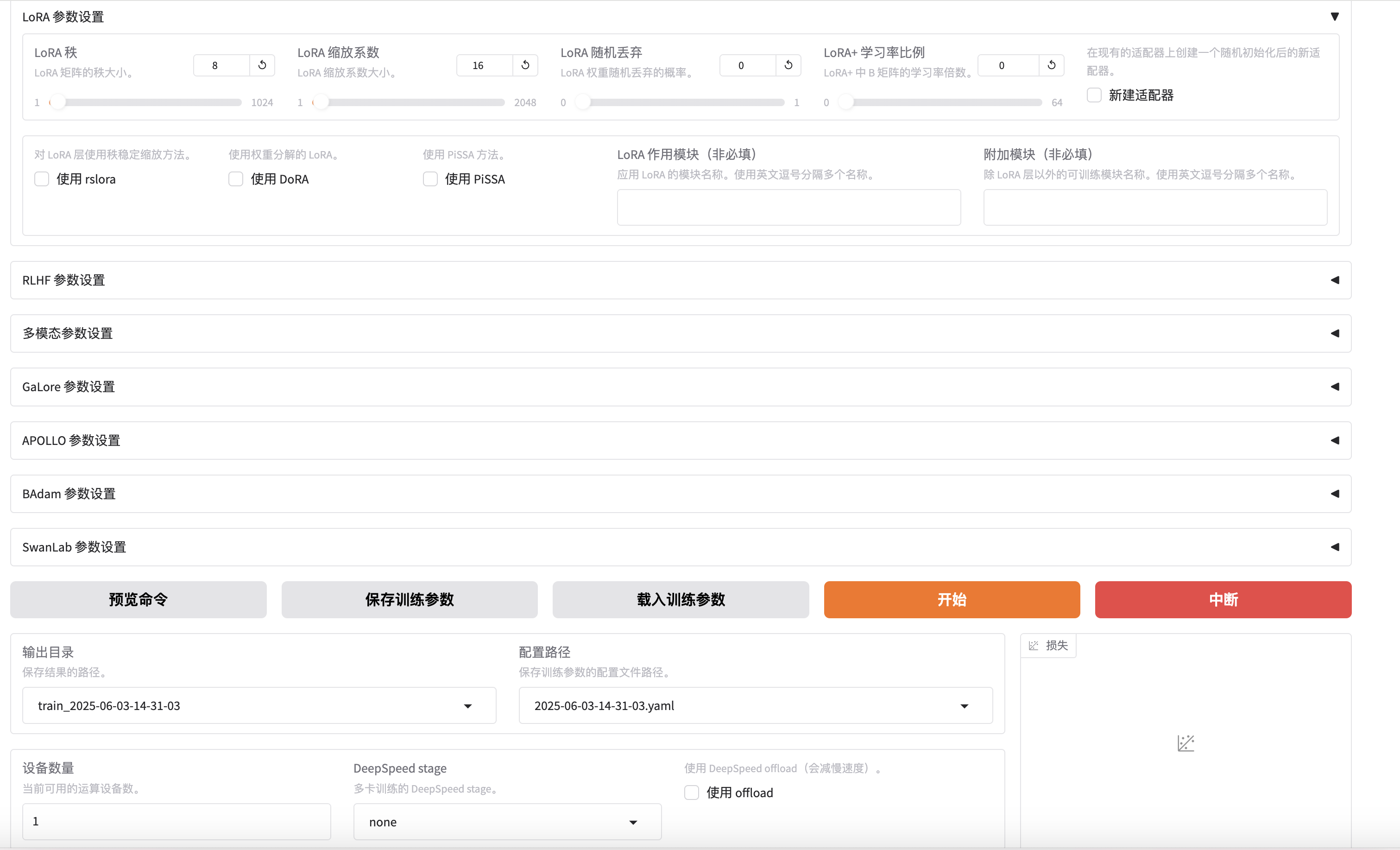The width and height of the screenshot is (1400, 850).
Task: Reset the LoRA 随机丢弃 value
Action: pos(788,65)
